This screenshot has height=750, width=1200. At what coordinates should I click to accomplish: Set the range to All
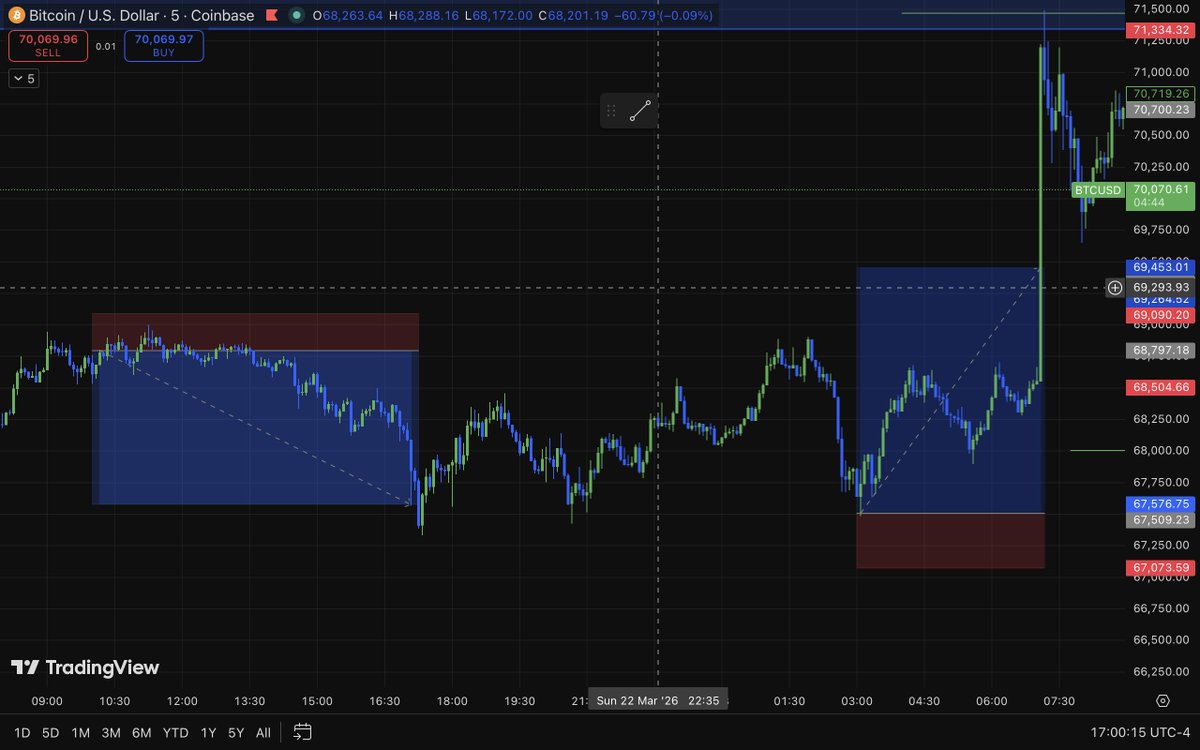pyautogui.click(x=263, y=732)
